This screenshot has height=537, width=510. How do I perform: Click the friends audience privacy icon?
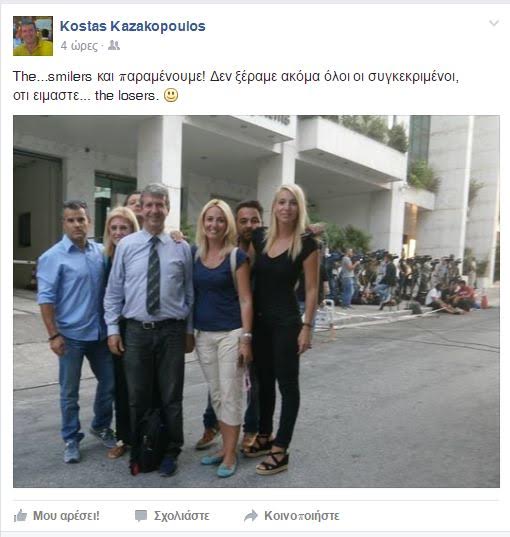tap(114, 45)
